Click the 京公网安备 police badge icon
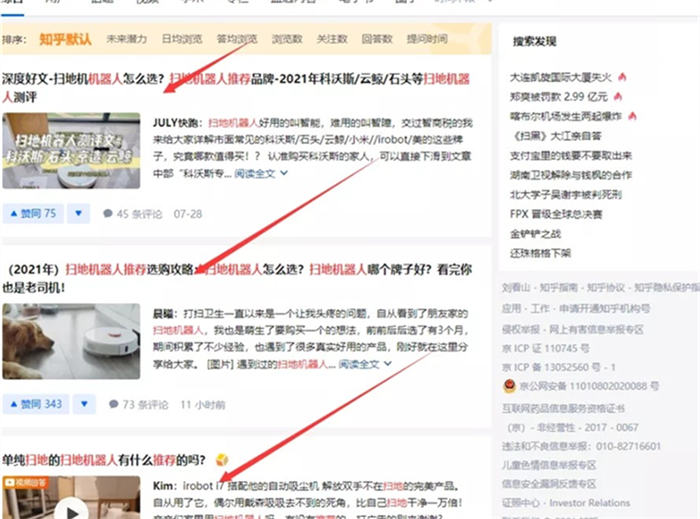This screenshot has width=700, height=519. [509, 385]
